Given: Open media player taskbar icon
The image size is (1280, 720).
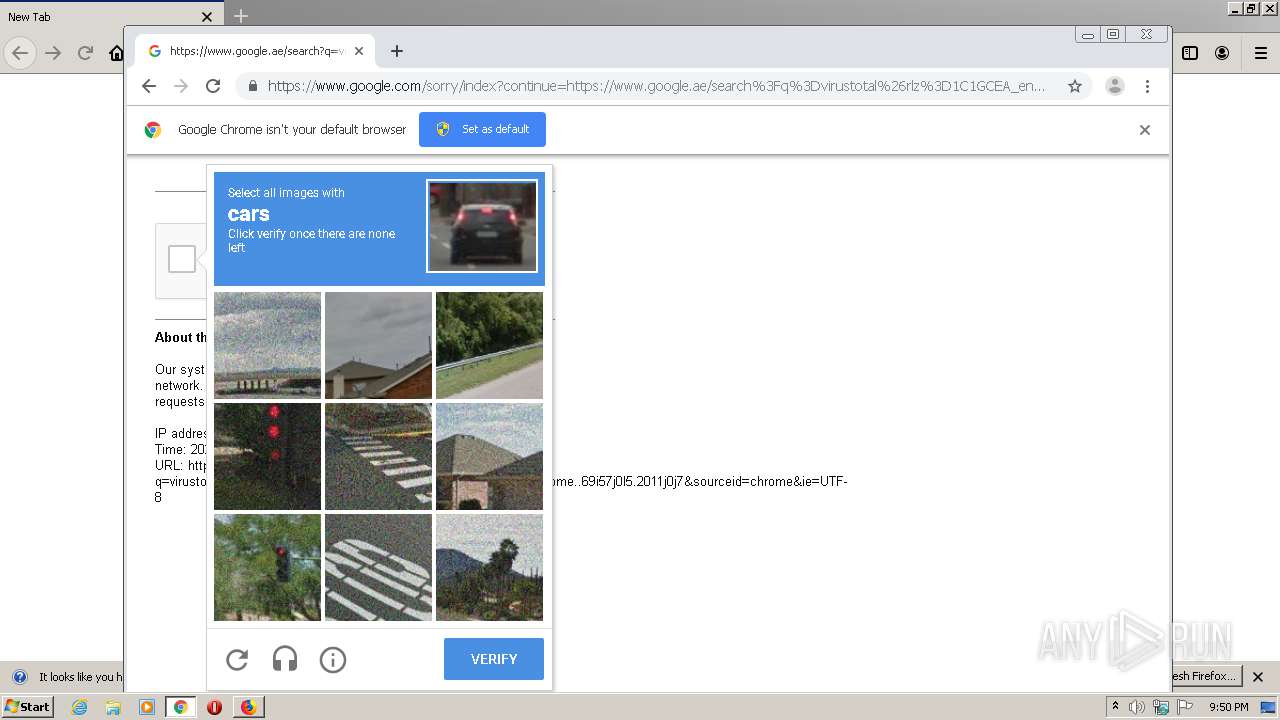Looking at the screenshot, I should [x=147, y=707].
